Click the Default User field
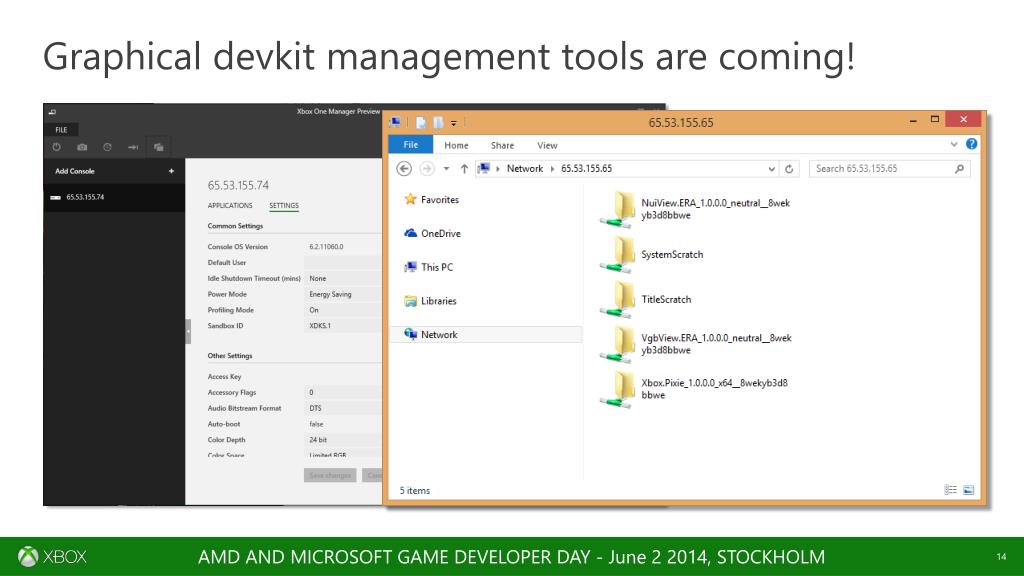This screenshot has height=576, width=1024. click(x=343, y=263)
